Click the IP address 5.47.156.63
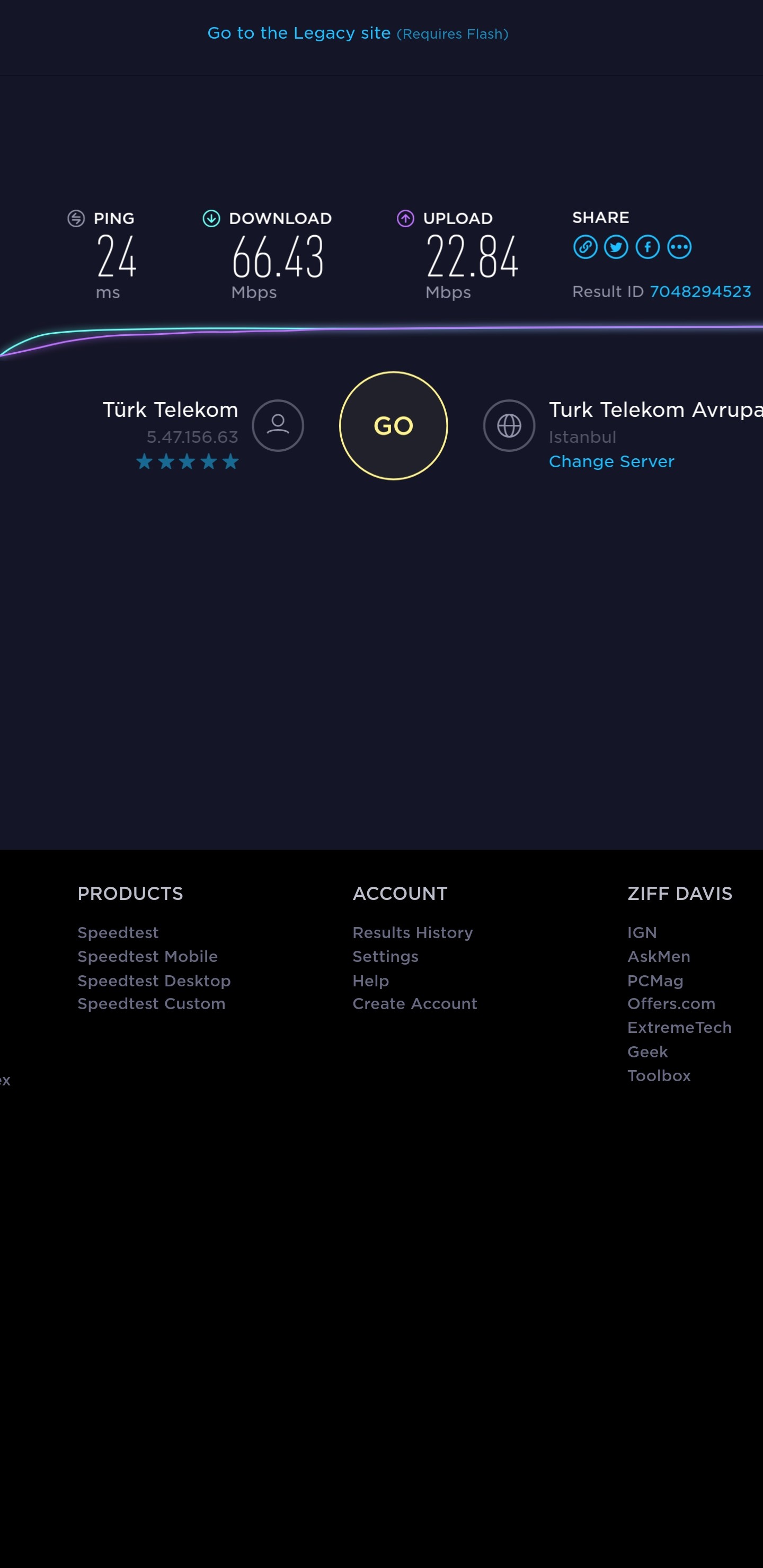 pos(192,437)
